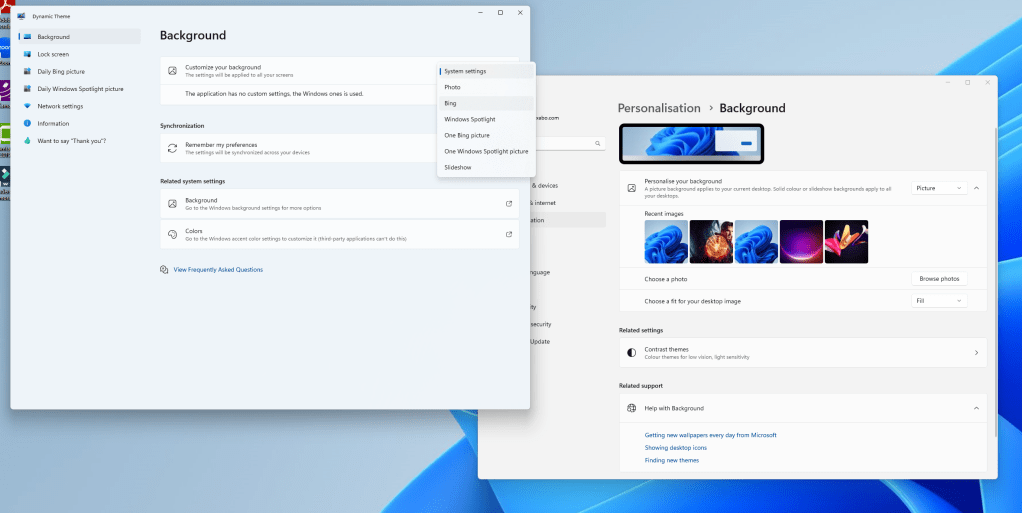1022x513 pixels.
Task: Open external link icon on the Colors row
Action: click(x=509, y=234)
